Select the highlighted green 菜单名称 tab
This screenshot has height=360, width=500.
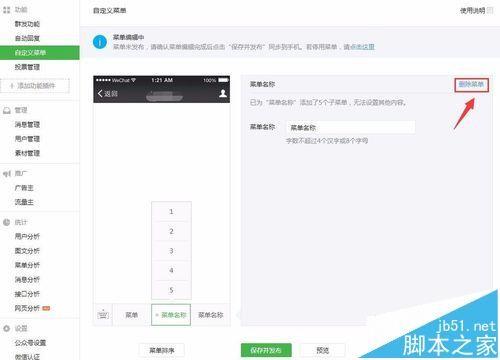tap(171, 315)
